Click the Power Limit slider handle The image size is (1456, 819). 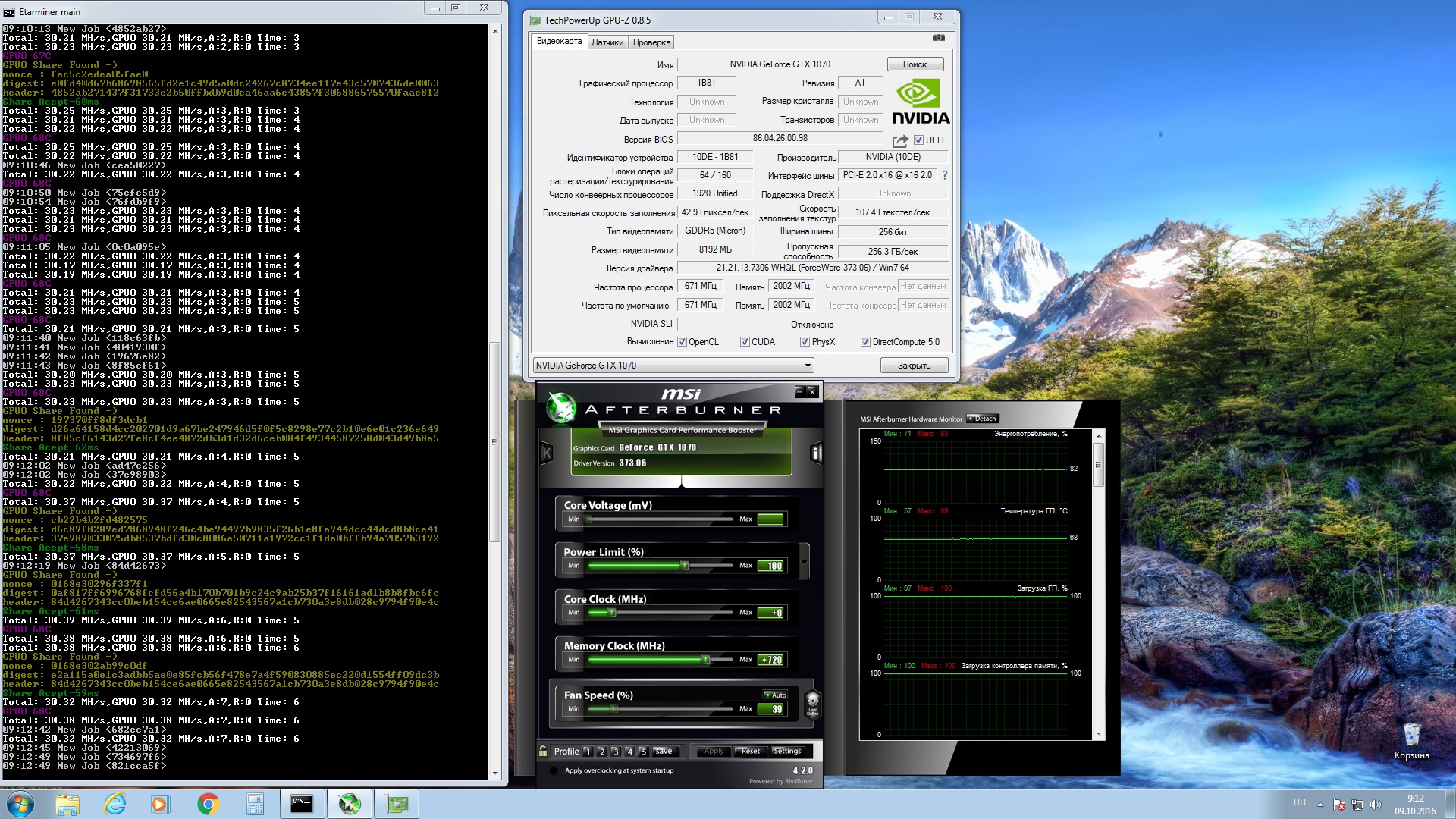pyautogui.click(x=684, y=566)
